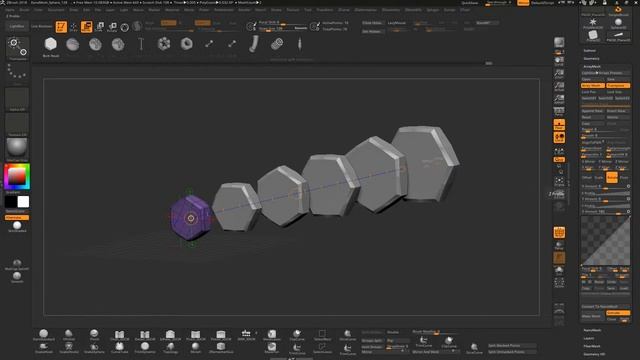
Task: Expand the FiberMesh subpalette
Action: tap(592, 346)
